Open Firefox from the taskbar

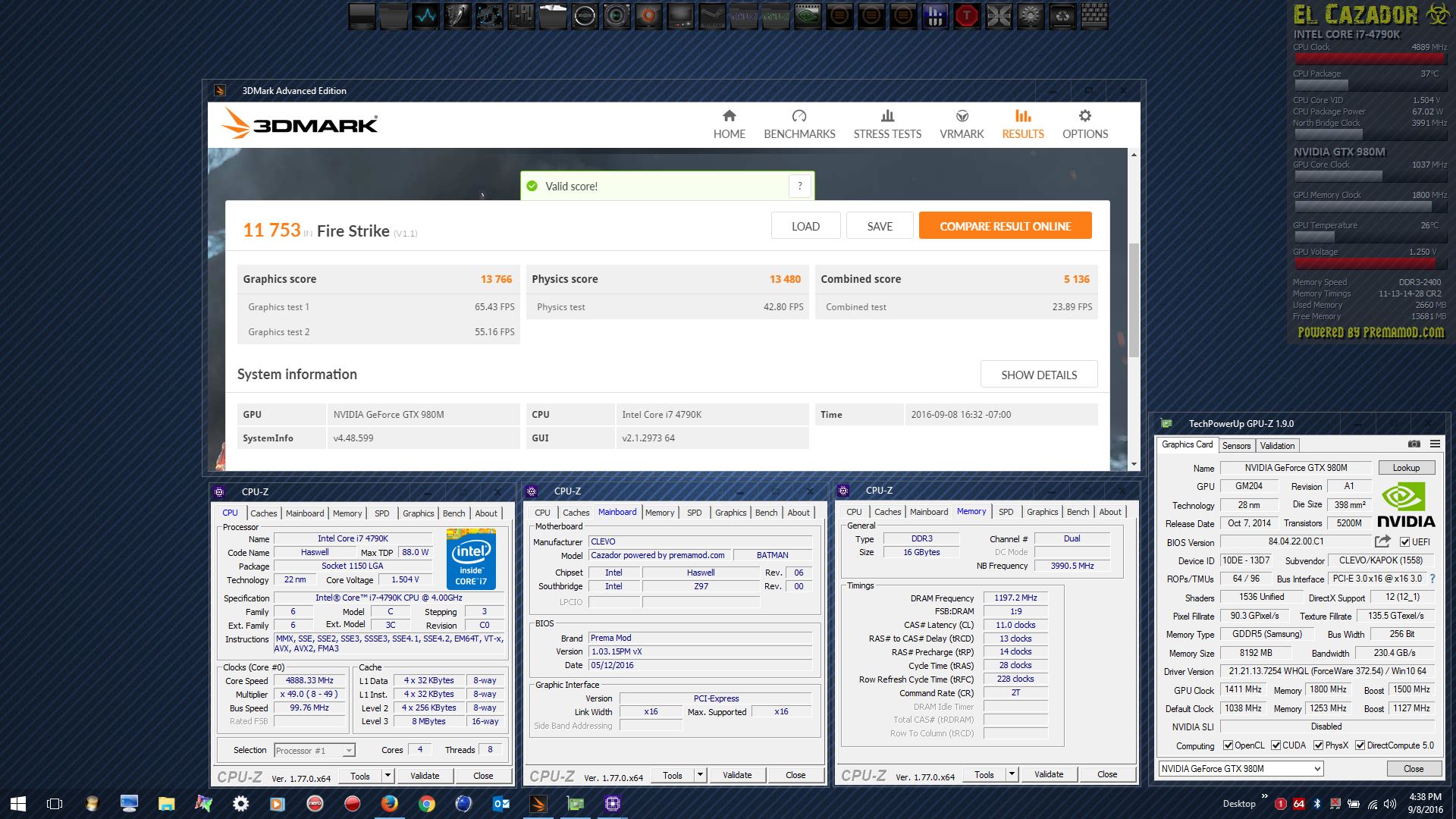coord(390,804)
